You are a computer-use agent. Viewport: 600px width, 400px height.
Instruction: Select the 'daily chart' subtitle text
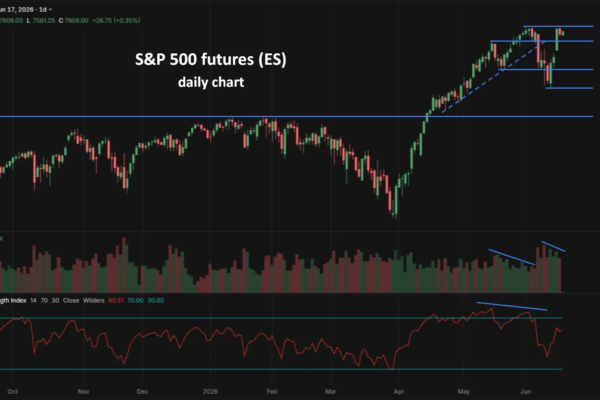211,82
